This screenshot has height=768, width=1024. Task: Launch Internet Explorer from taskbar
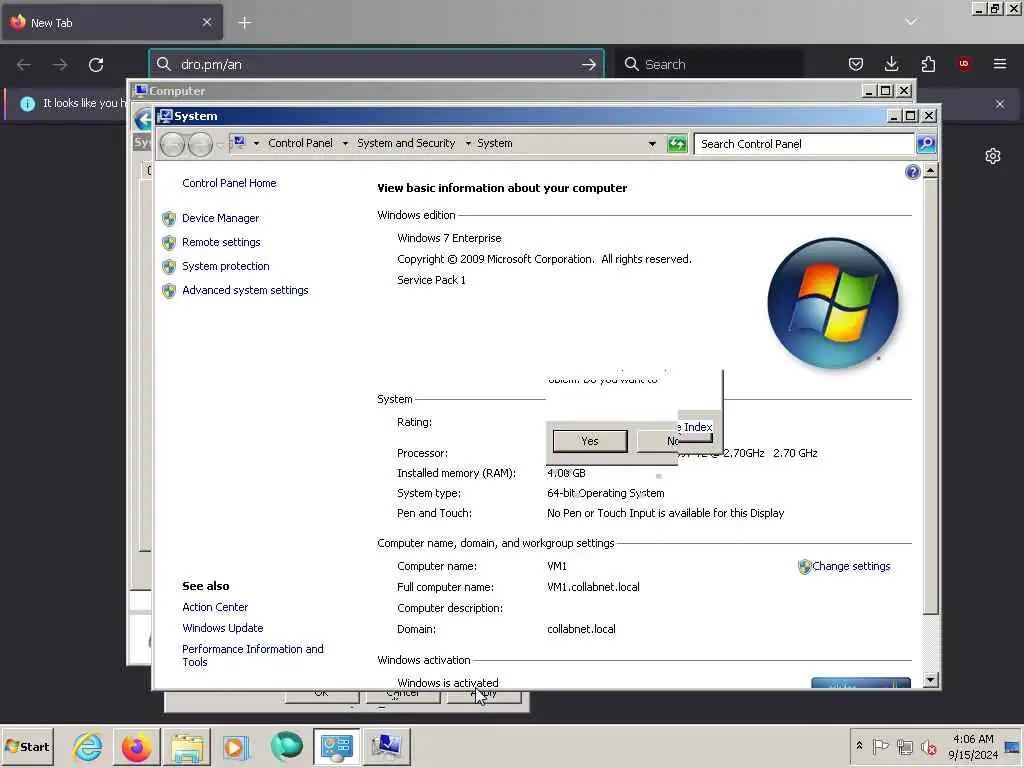click(88, 746)
